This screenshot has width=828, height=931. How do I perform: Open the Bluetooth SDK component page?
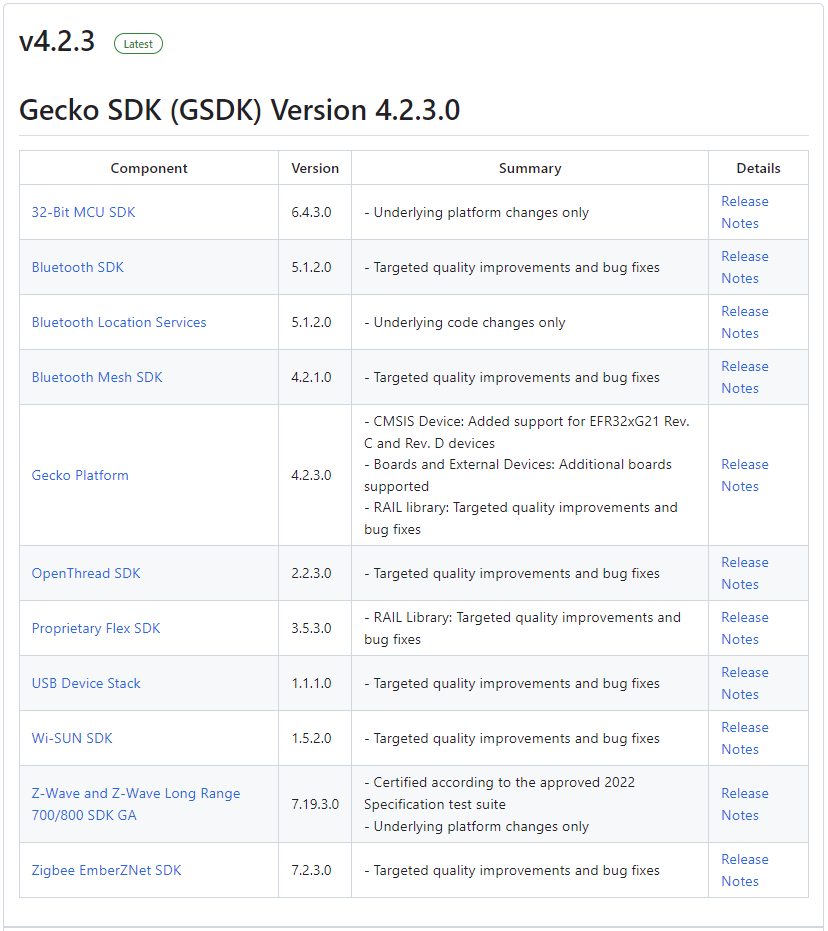pyautogui.click(x=77, y=267)
